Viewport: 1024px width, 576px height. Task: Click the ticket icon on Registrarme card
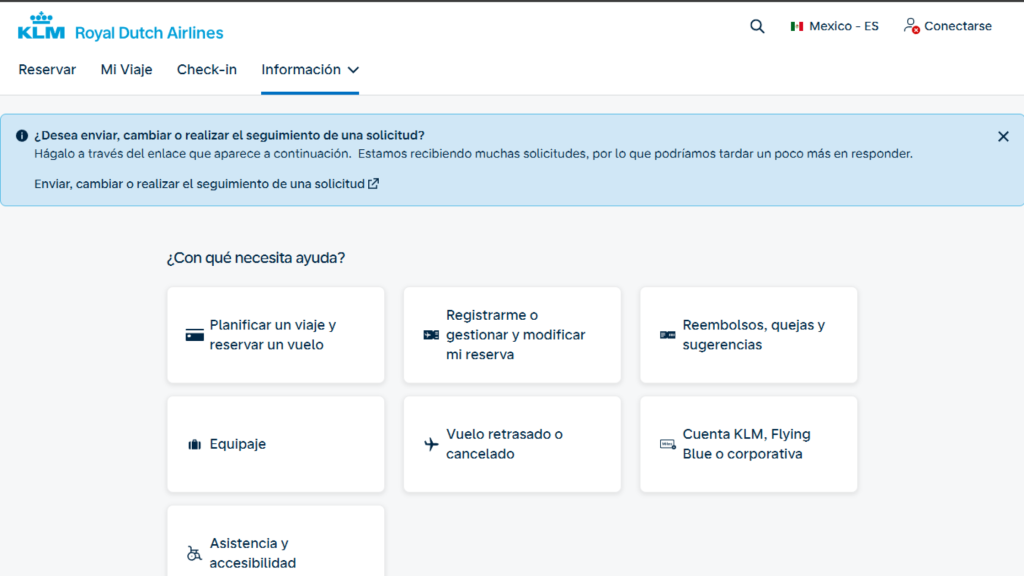(431, 335)
